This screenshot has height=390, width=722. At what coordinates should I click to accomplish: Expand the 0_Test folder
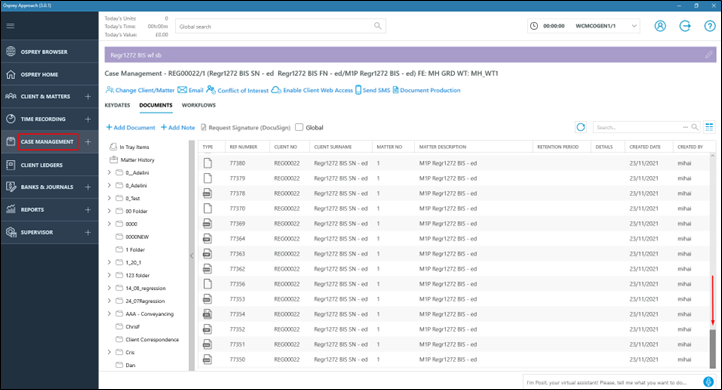point(109,198)
